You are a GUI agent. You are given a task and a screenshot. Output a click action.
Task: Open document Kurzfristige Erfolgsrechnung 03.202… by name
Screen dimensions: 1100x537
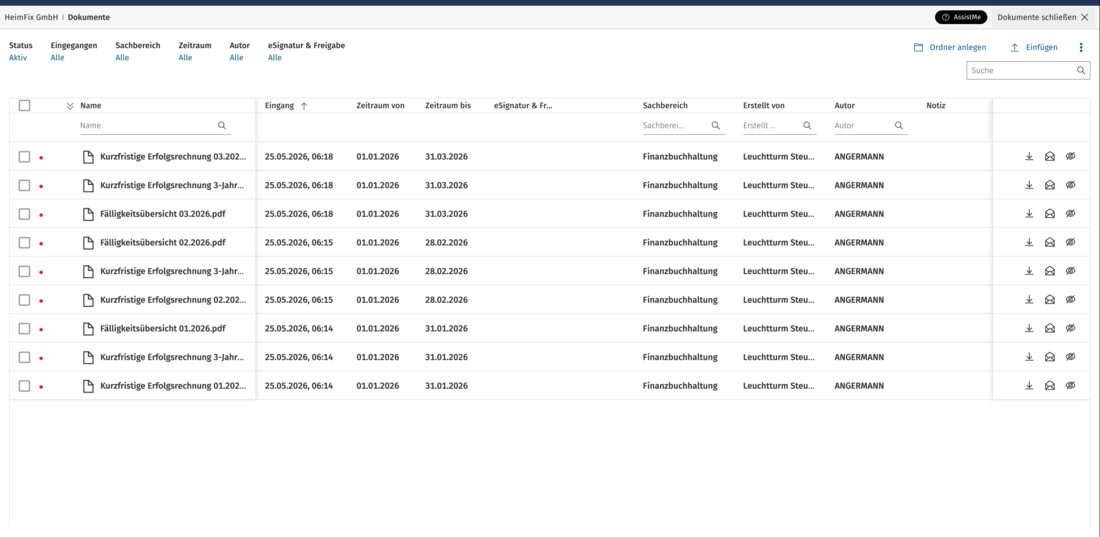pyautogui.click(x=173, y=157)
